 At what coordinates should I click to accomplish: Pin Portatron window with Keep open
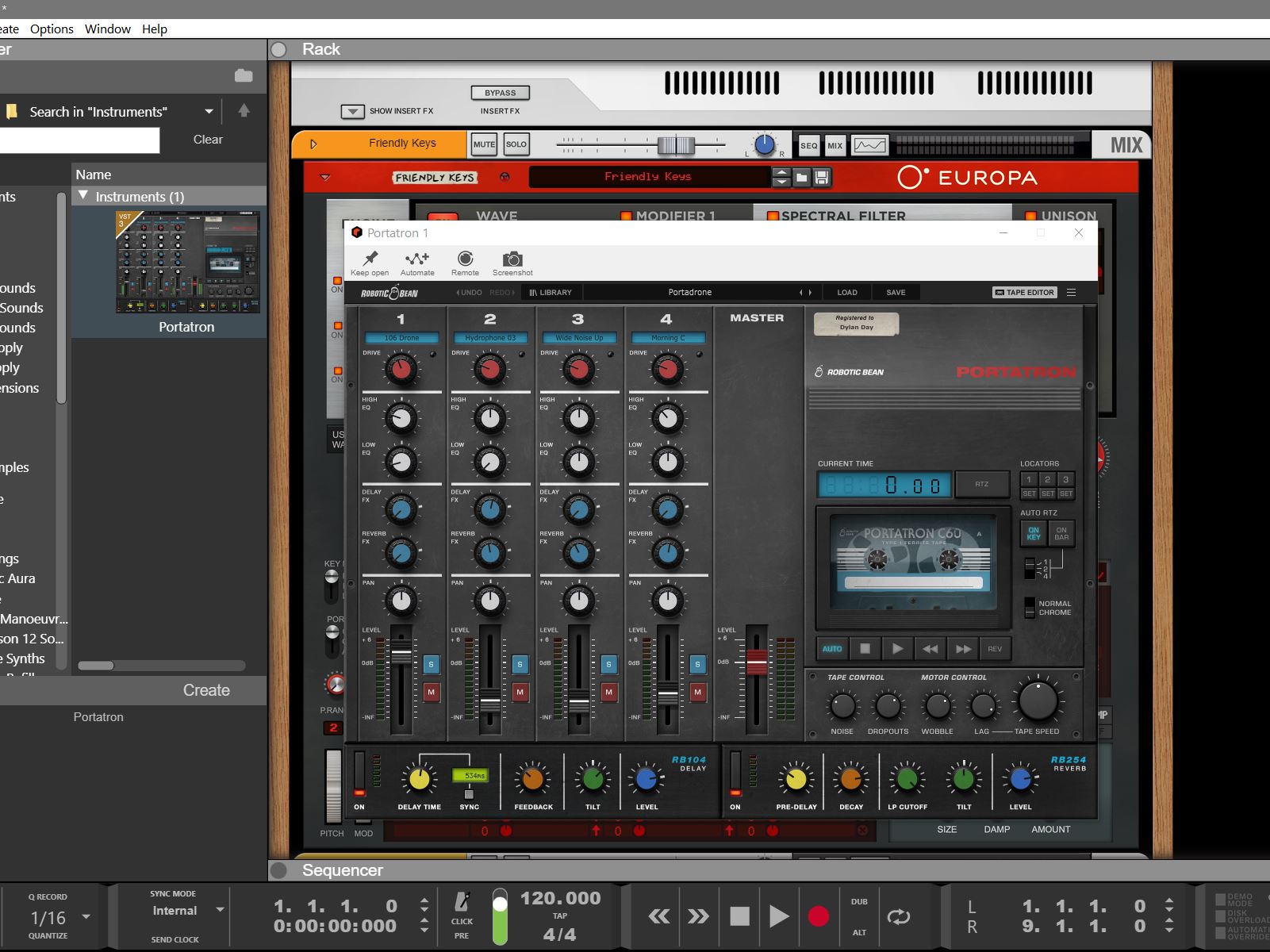click(370, 263)
